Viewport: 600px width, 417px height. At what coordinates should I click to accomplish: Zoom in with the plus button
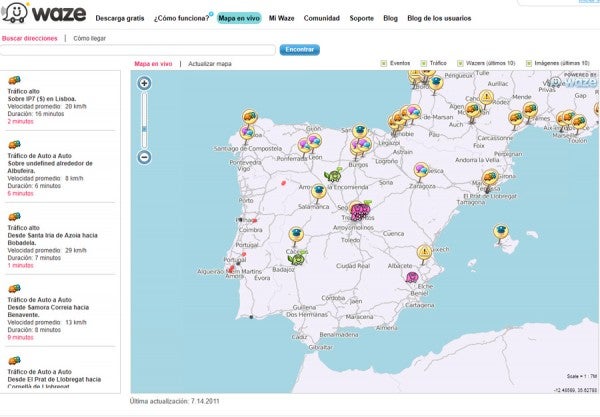(x=144, y=83)
